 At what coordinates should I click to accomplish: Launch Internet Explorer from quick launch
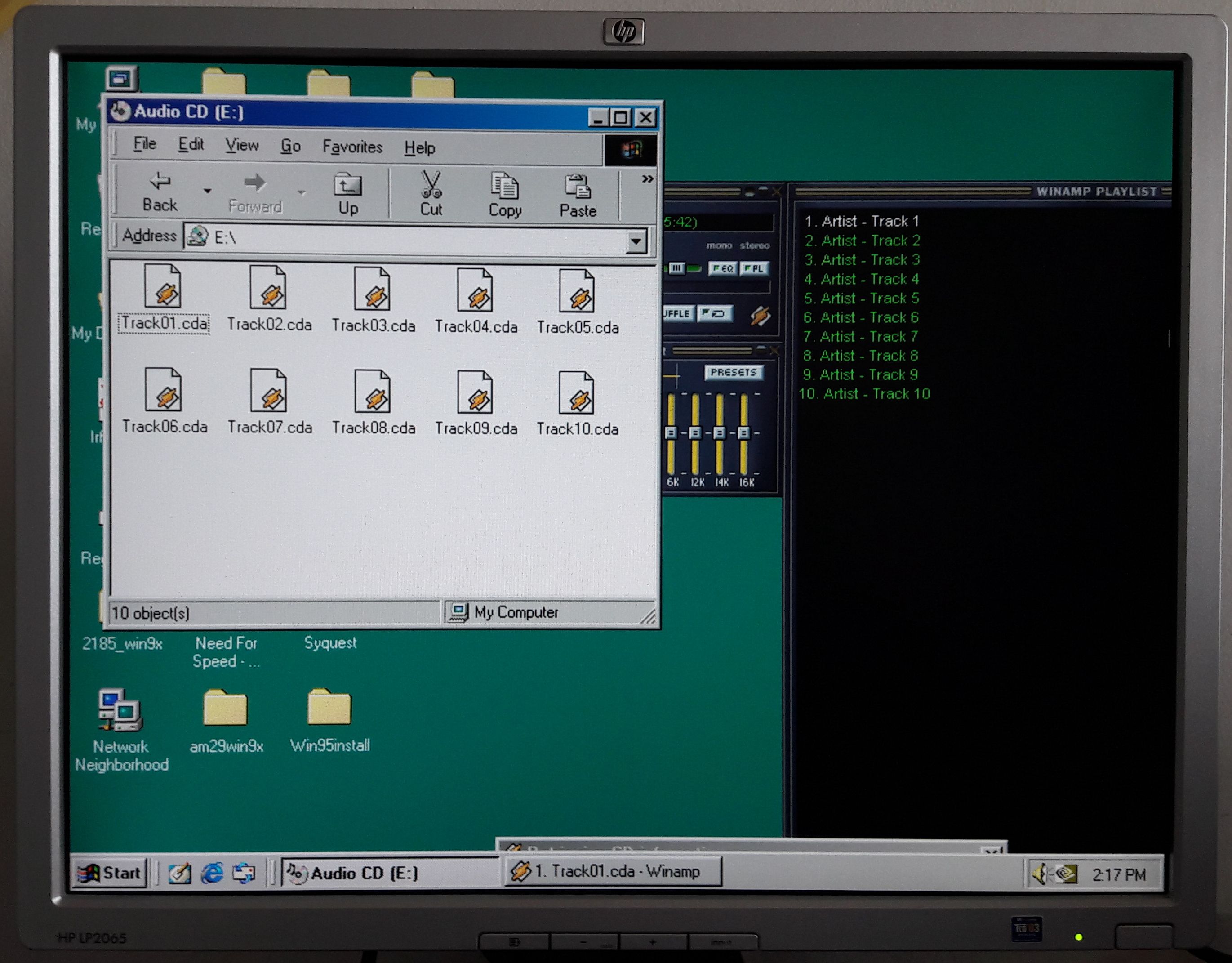pos(212,873)
